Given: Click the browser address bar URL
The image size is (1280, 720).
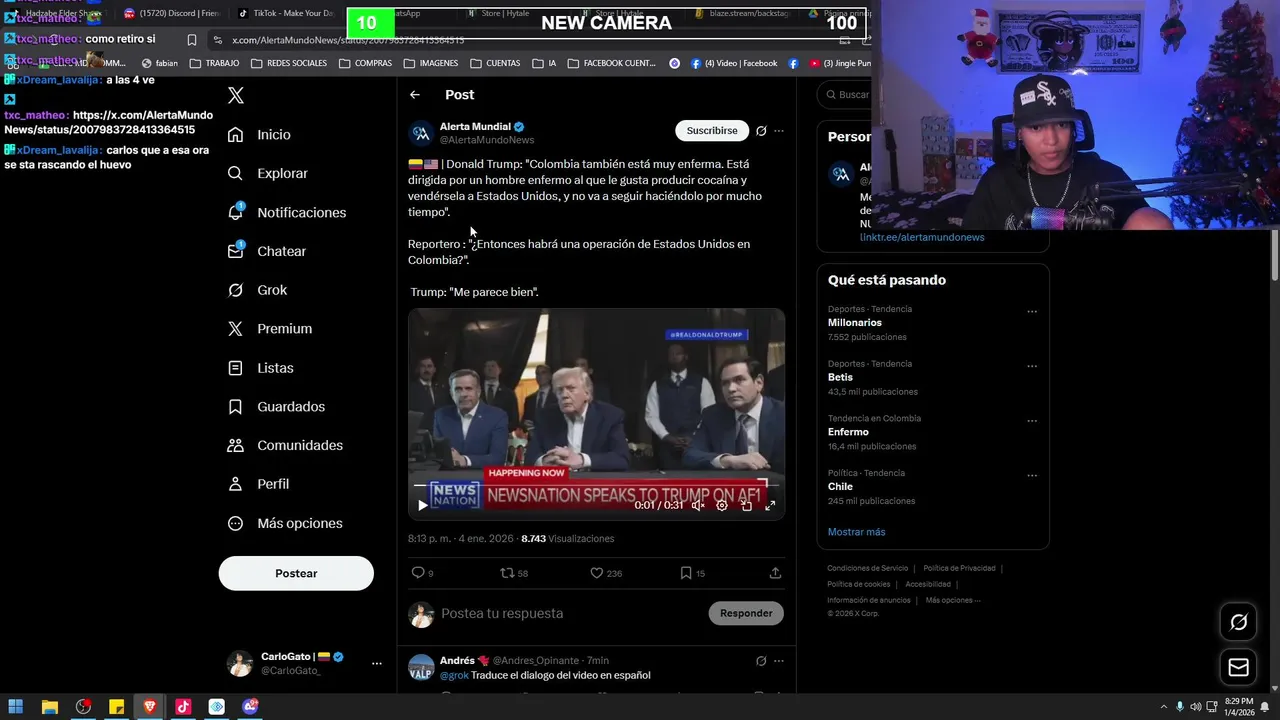Looking at the screenshot, I should point(348,40).
